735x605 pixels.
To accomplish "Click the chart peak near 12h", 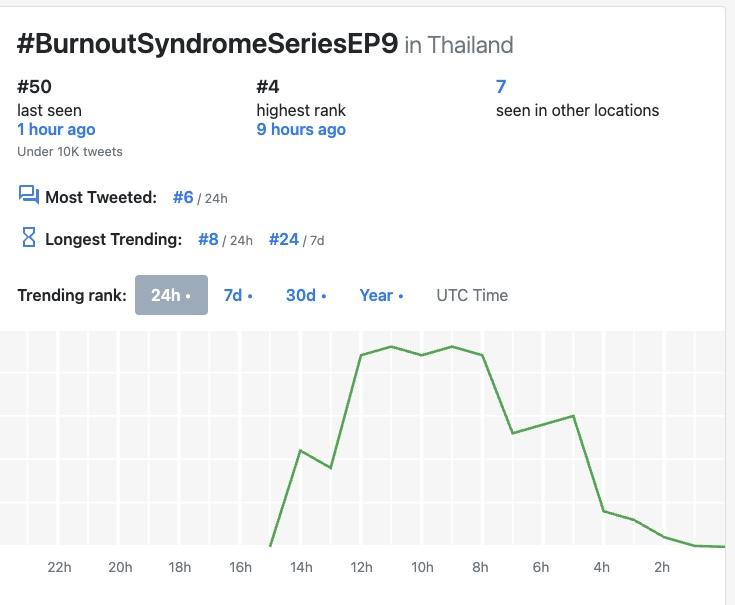I will click(362, 355).
